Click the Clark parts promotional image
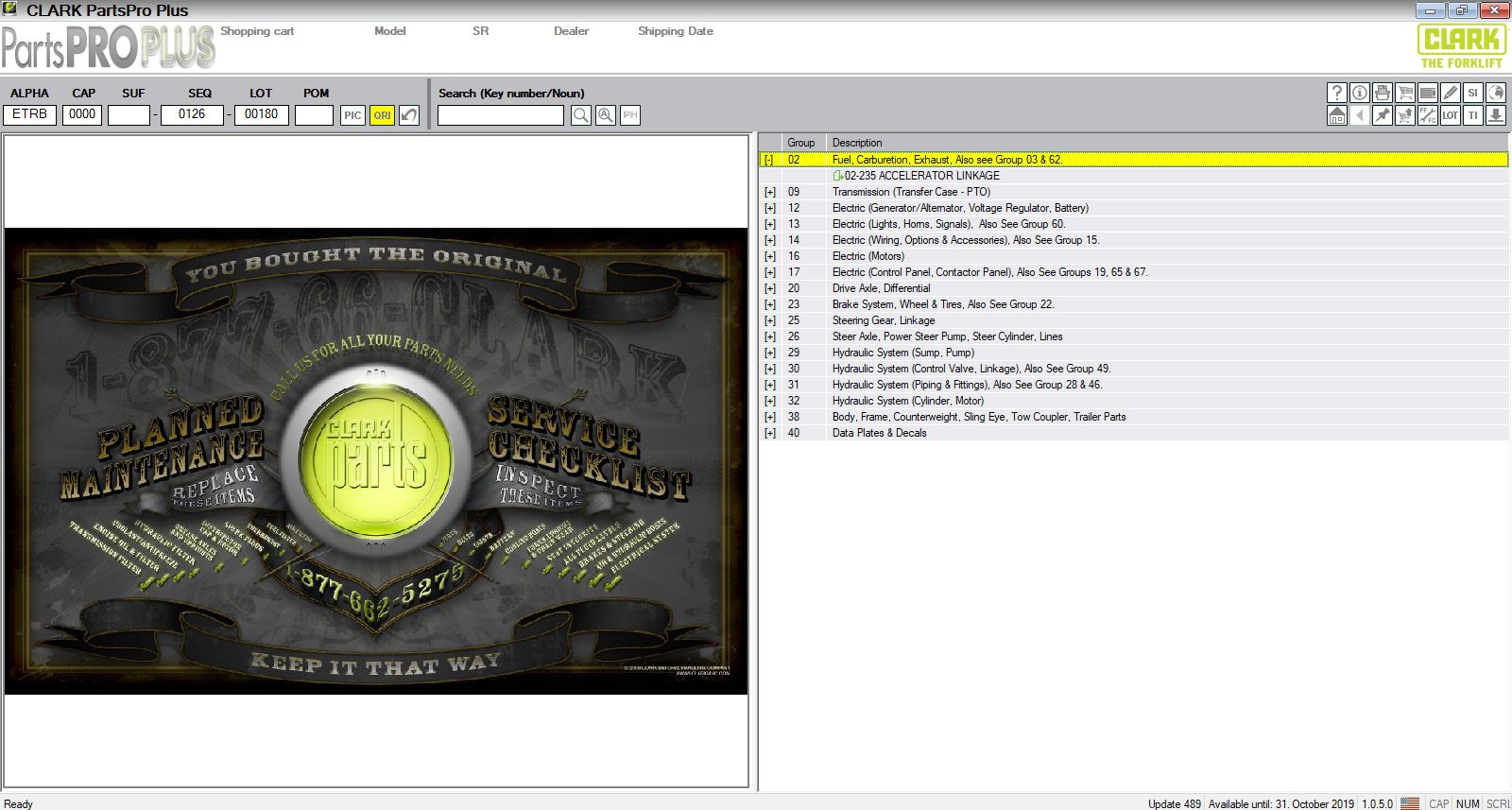 pos(376,461)
